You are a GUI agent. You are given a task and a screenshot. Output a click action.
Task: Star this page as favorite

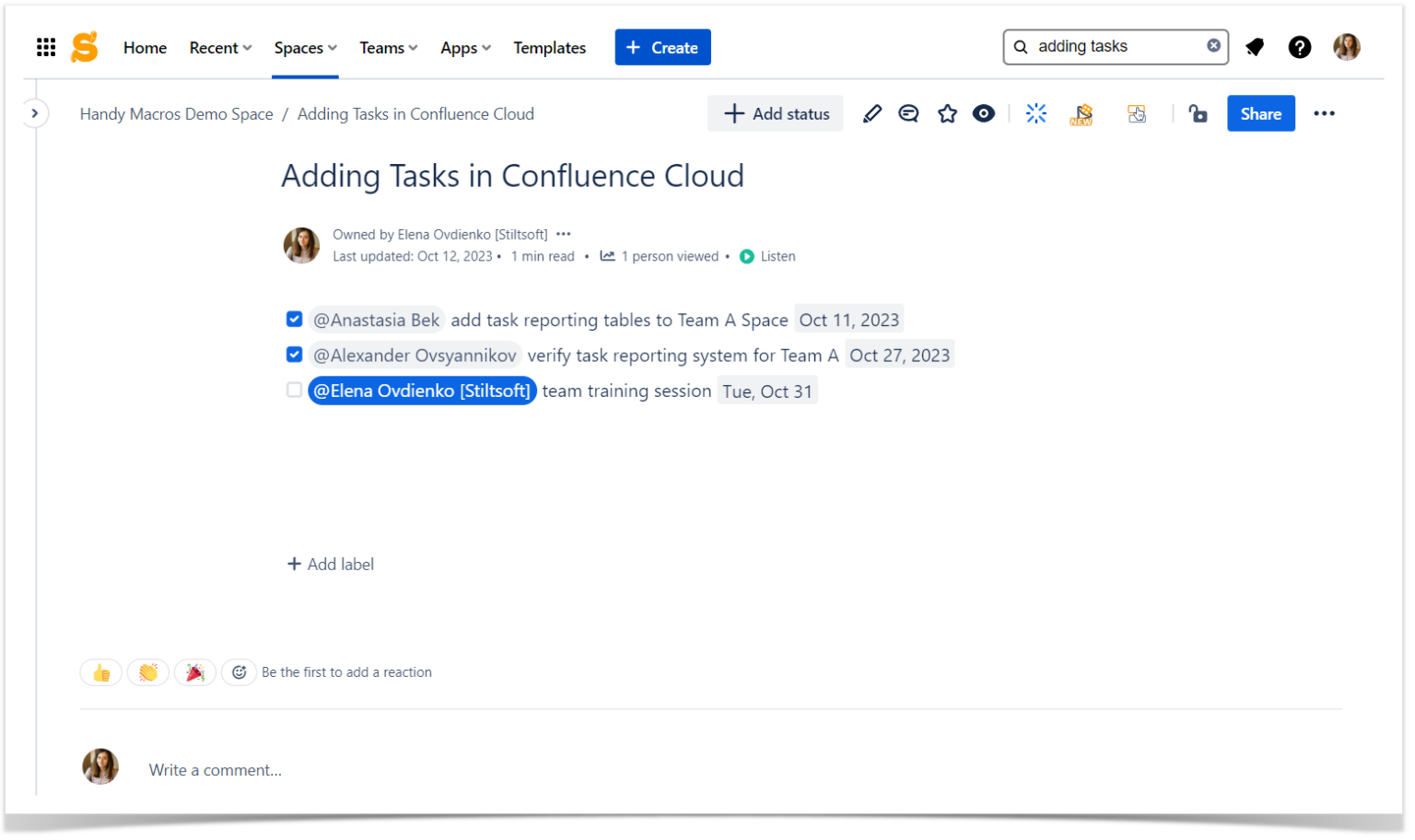click(x=947, y=113)
